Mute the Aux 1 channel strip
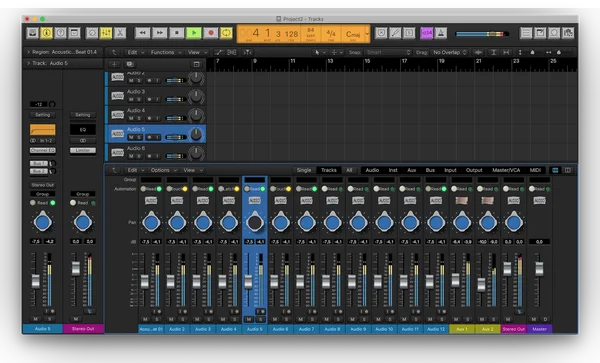600x363 pixels. [x=456, y=319]
